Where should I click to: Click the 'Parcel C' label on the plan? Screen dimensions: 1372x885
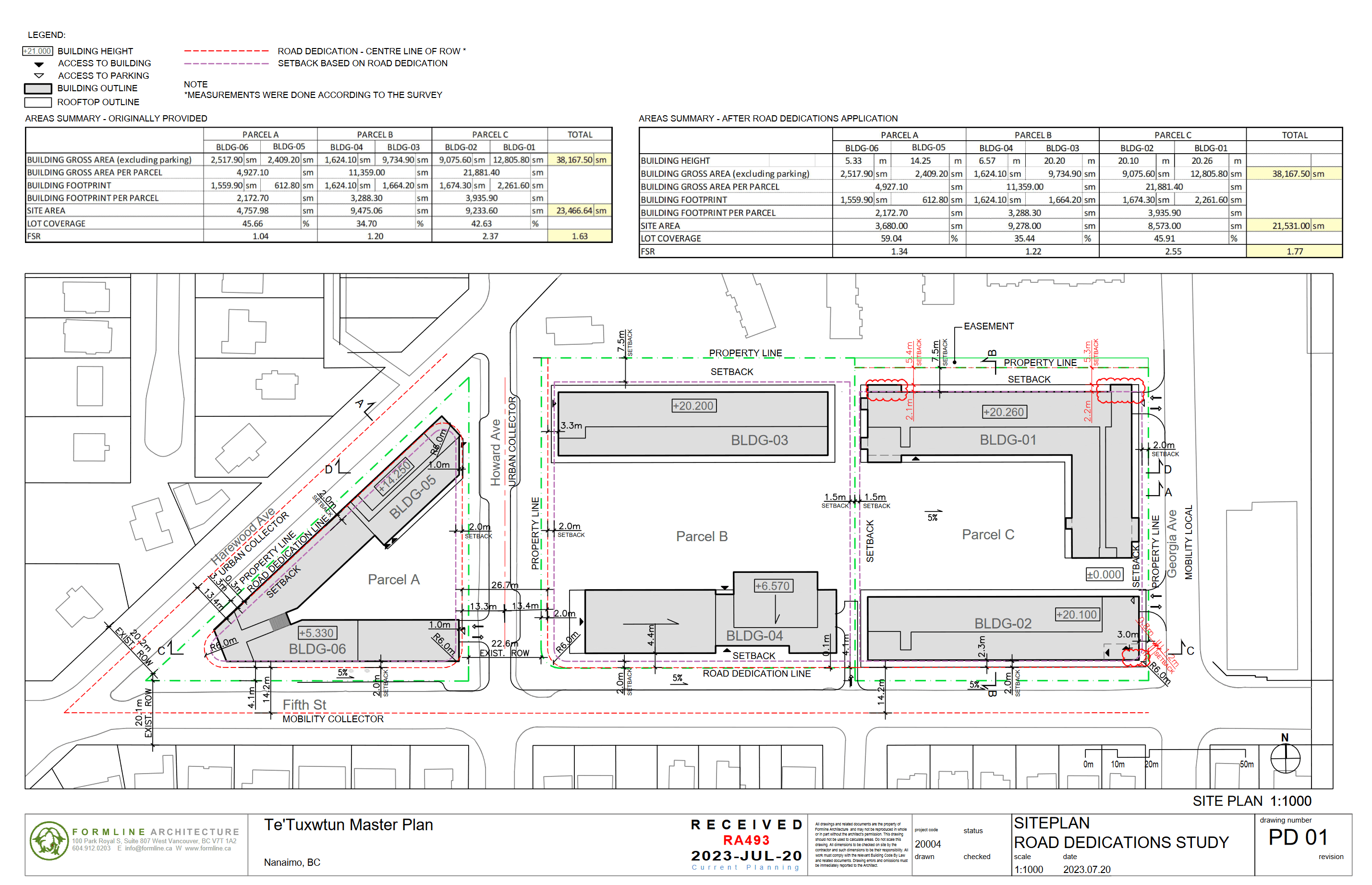[988, 534]
